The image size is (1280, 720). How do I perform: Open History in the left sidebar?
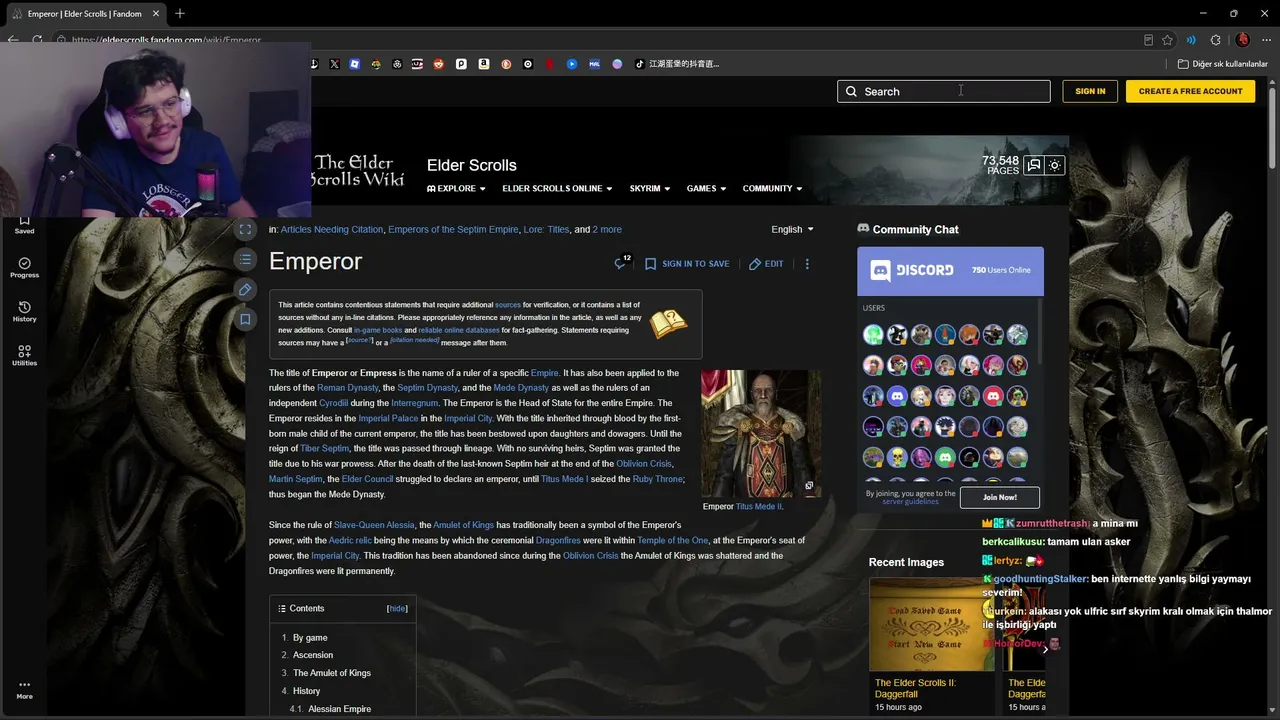24,312
